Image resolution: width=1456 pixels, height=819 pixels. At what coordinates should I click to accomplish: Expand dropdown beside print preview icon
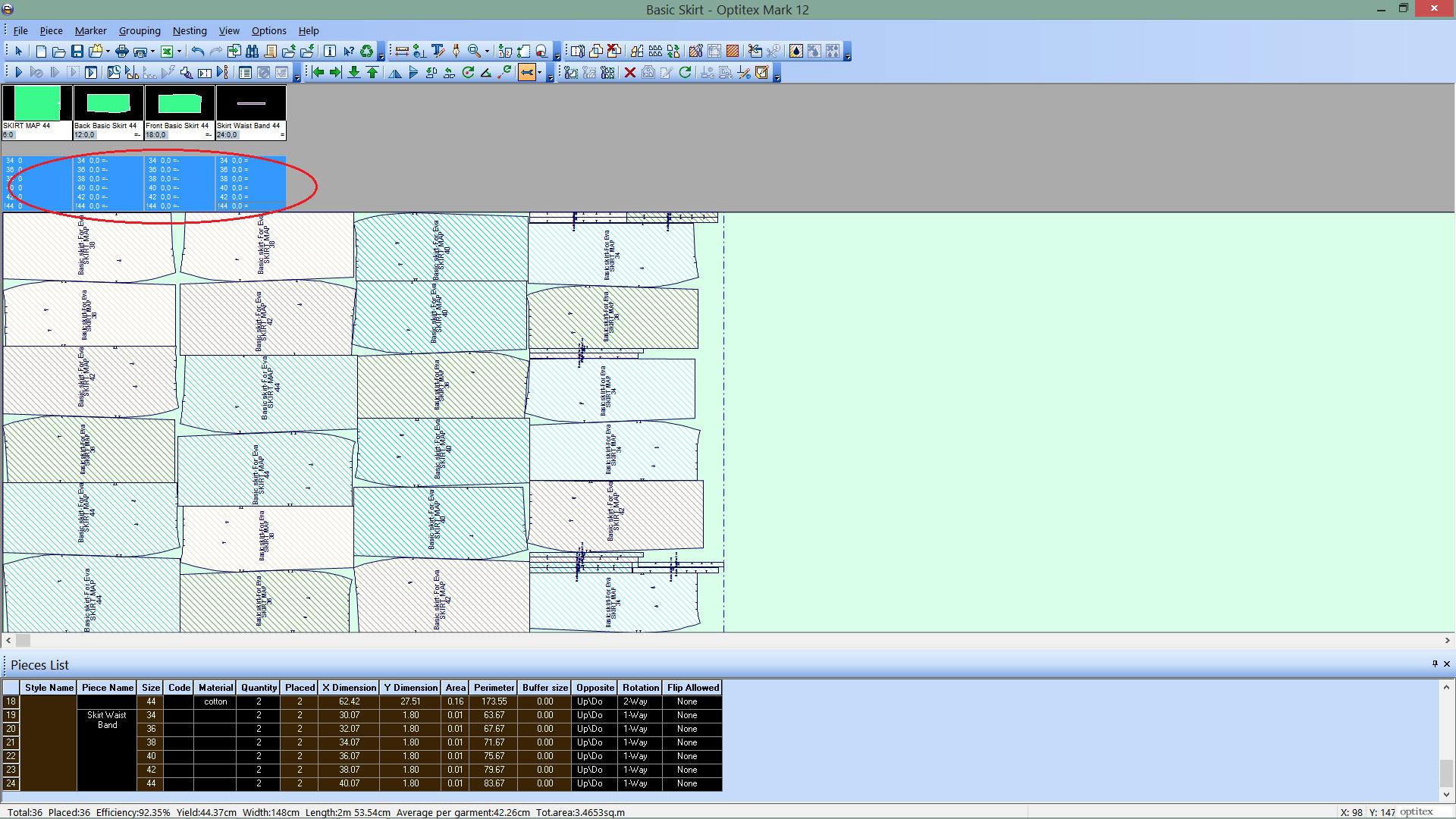(x=152, y=52)
